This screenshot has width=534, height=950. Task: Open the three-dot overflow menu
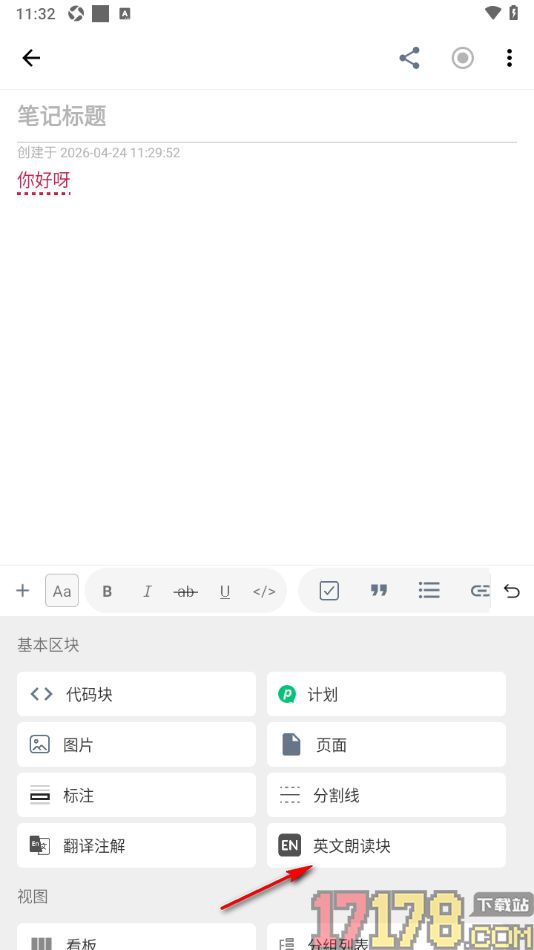tap(509, 58)
